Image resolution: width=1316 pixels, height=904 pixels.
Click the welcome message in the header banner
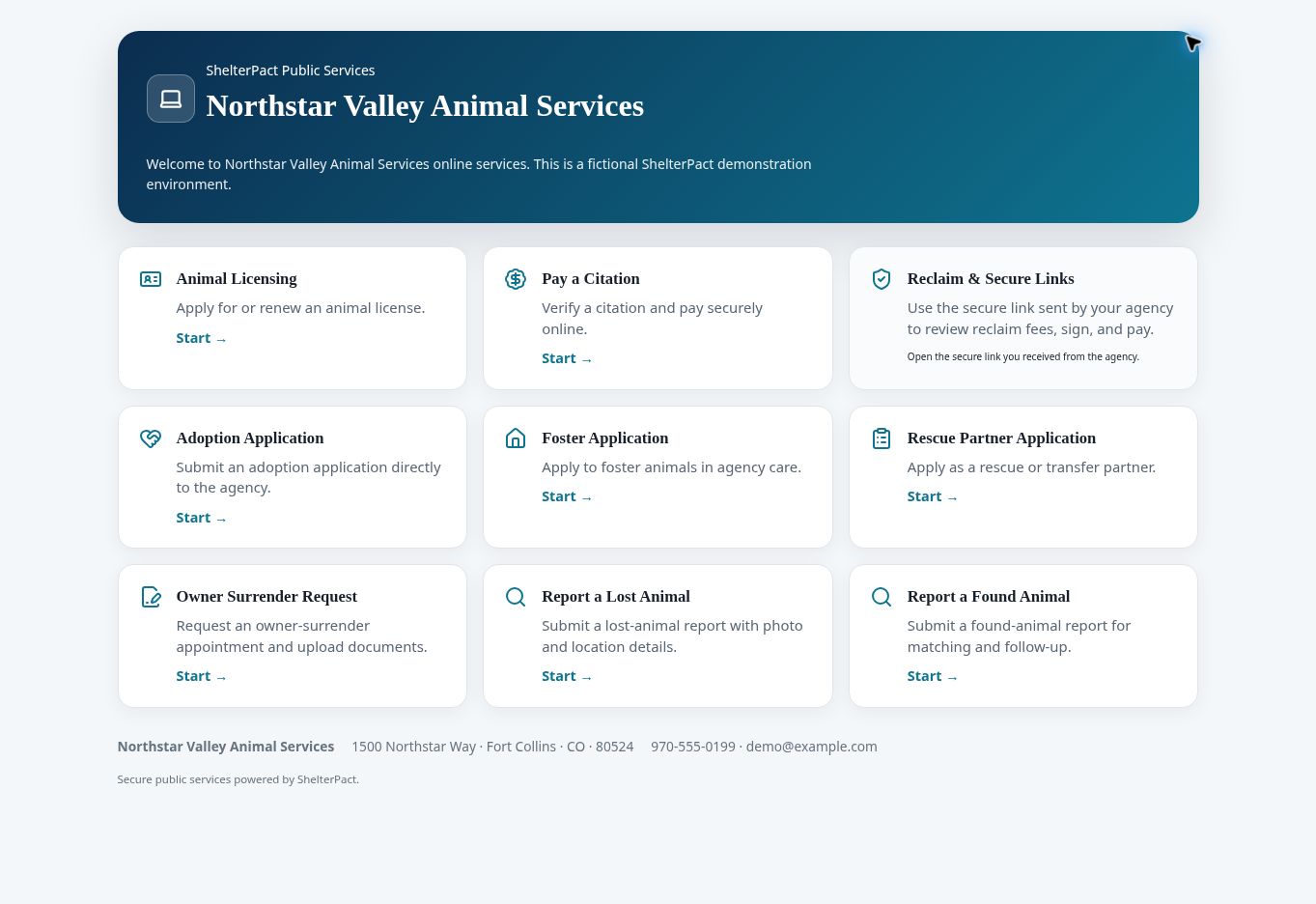pyautogui.click(x=479, y=174)
